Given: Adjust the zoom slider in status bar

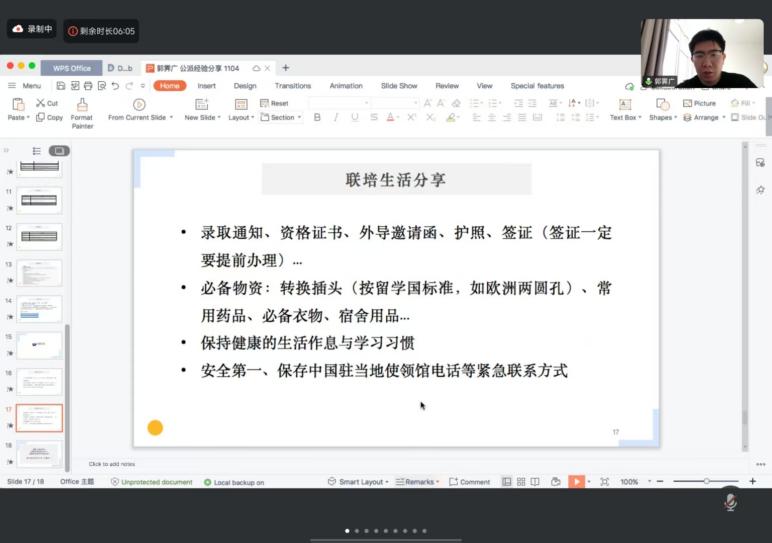Looking at the screenshot, I should click(x=706, y=482).
